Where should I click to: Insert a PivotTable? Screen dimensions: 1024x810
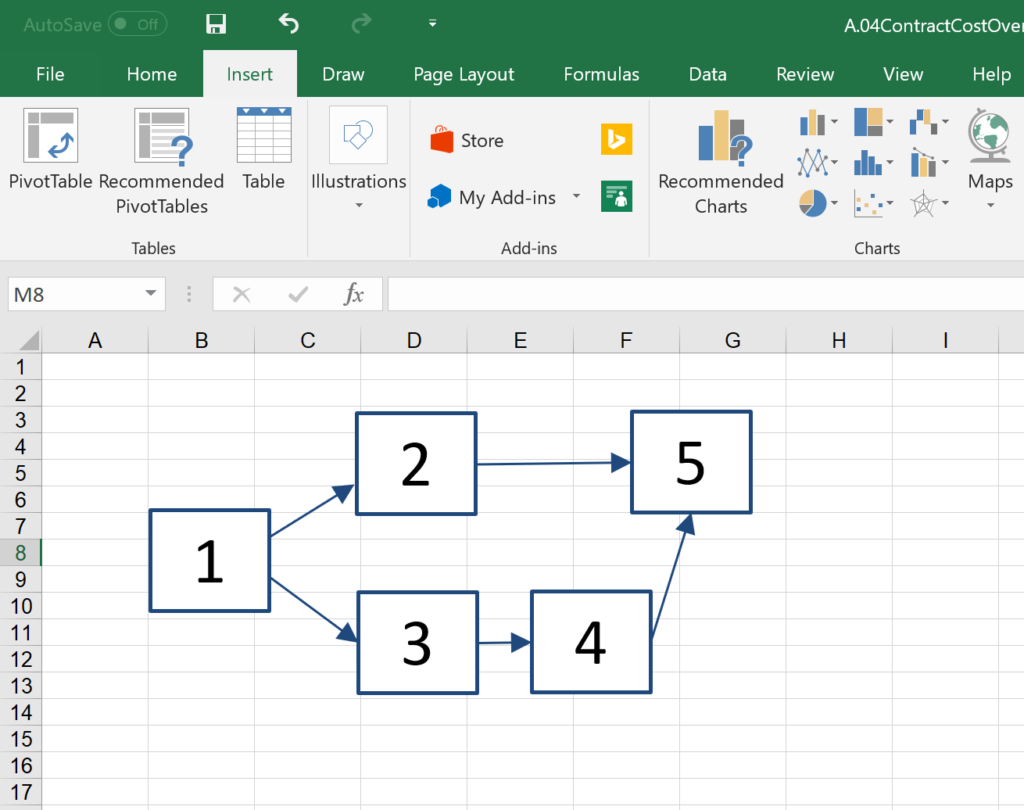[50, 150]
